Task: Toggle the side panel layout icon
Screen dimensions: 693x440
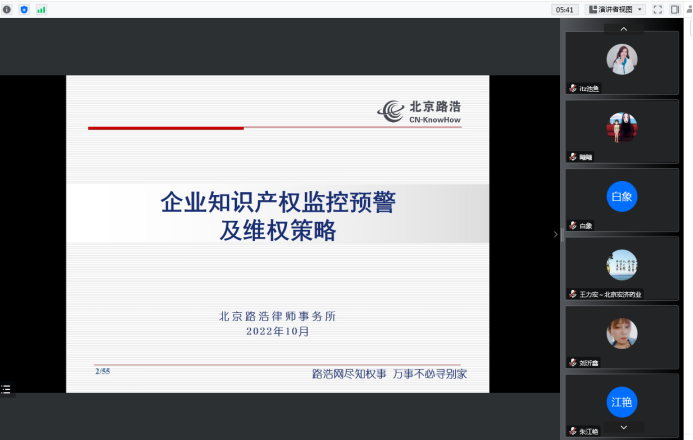Action: [675, 9]
